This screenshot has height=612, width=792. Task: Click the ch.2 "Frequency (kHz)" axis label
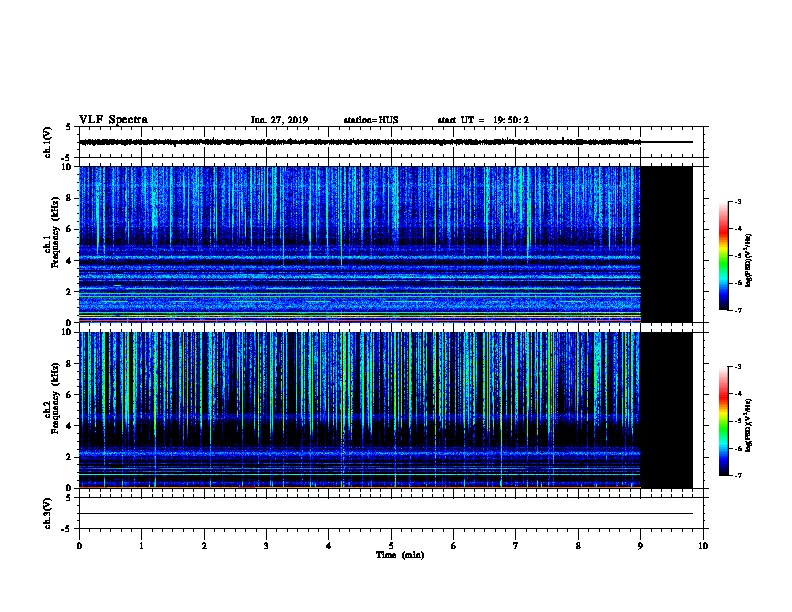[55, 398]
